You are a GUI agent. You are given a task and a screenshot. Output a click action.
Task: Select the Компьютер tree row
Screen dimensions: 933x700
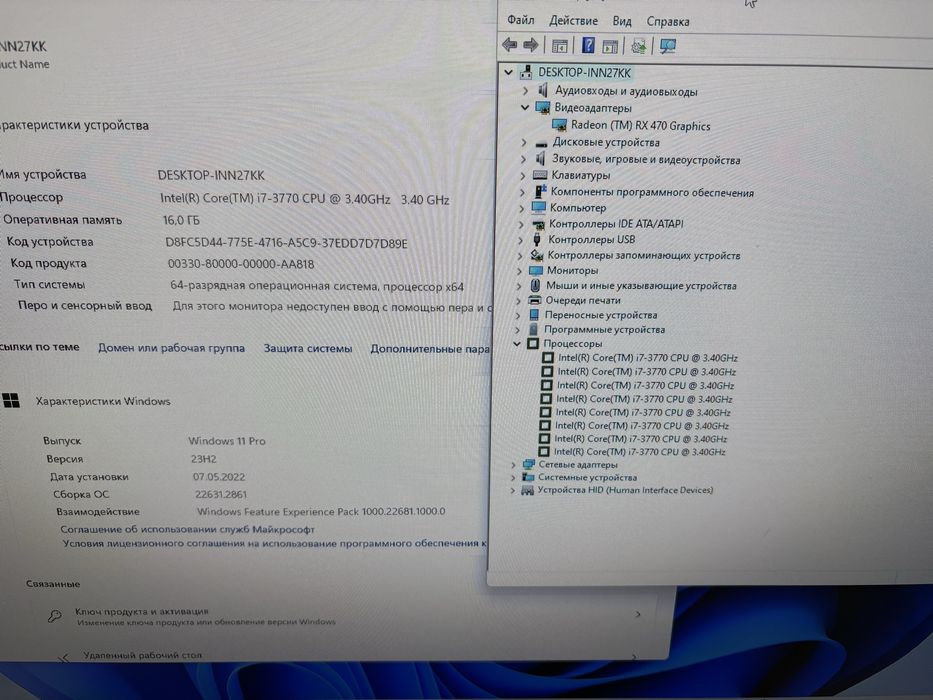click(578, 208)
